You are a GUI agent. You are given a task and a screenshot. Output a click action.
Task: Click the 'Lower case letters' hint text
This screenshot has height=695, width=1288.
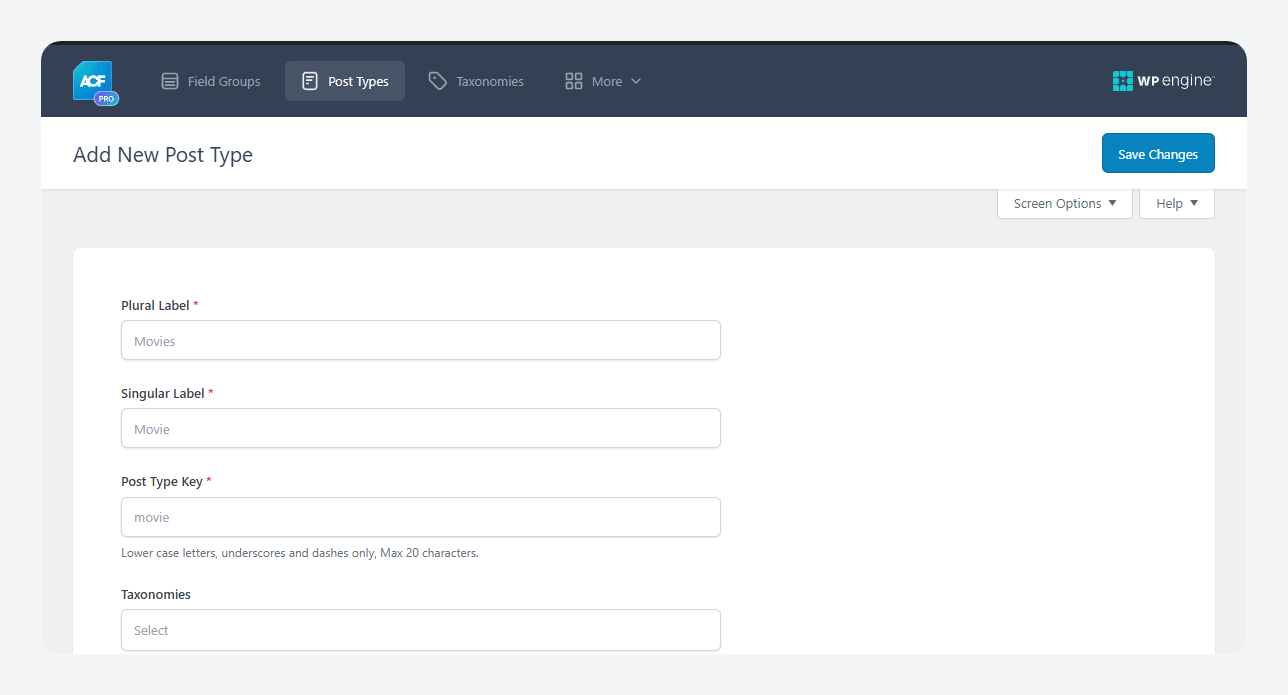coord(300,553)
